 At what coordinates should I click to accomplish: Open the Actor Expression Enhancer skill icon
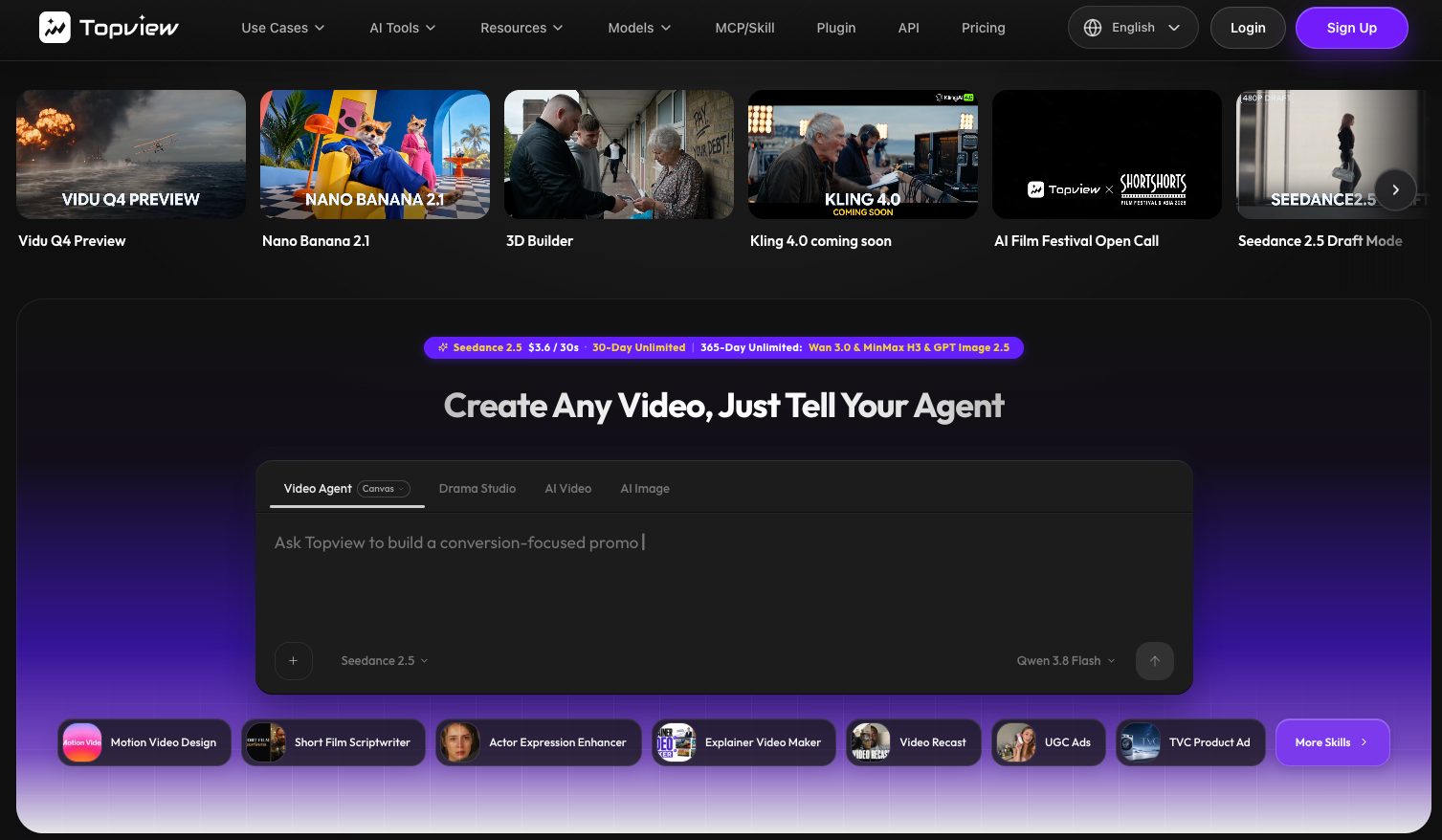click(x=460, y=742)
